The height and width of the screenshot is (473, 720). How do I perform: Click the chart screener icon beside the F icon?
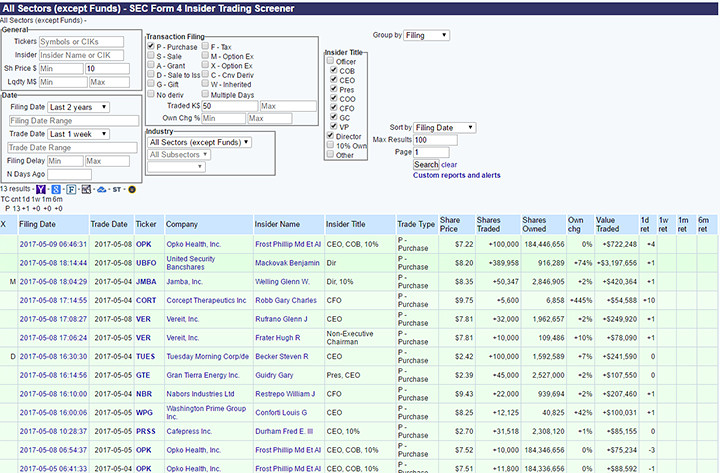86,189
